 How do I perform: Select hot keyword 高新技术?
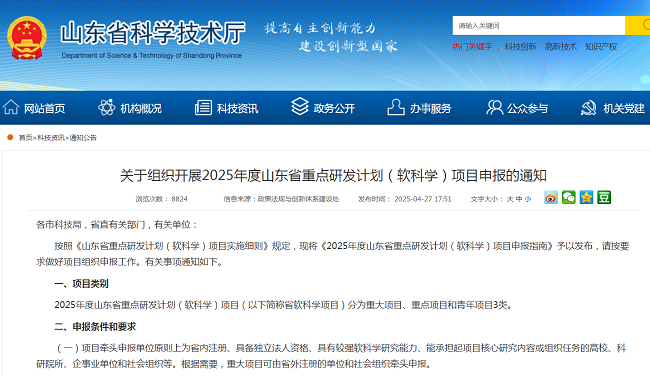point(560,47)
